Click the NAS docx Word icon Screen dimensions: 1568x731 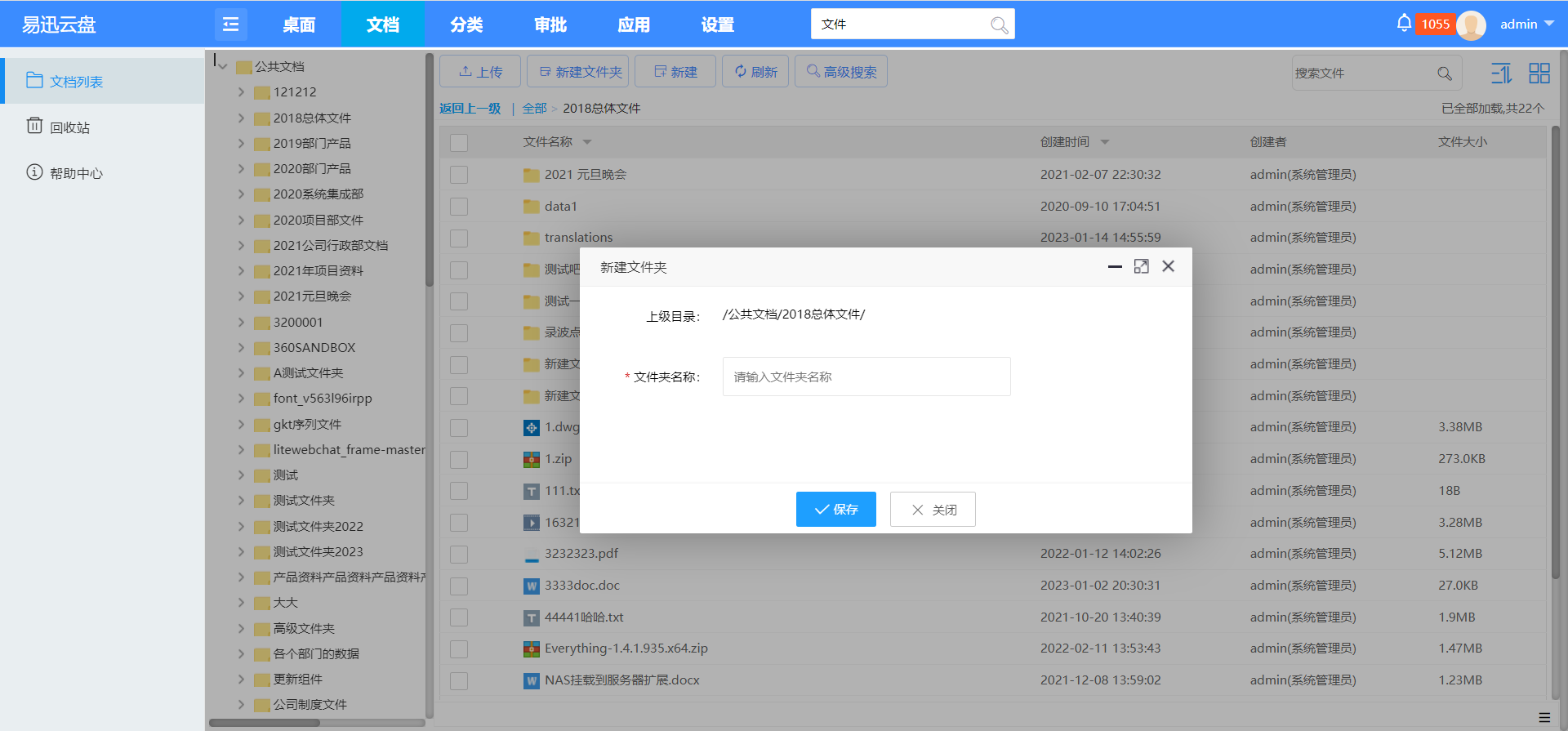point(532,681)
